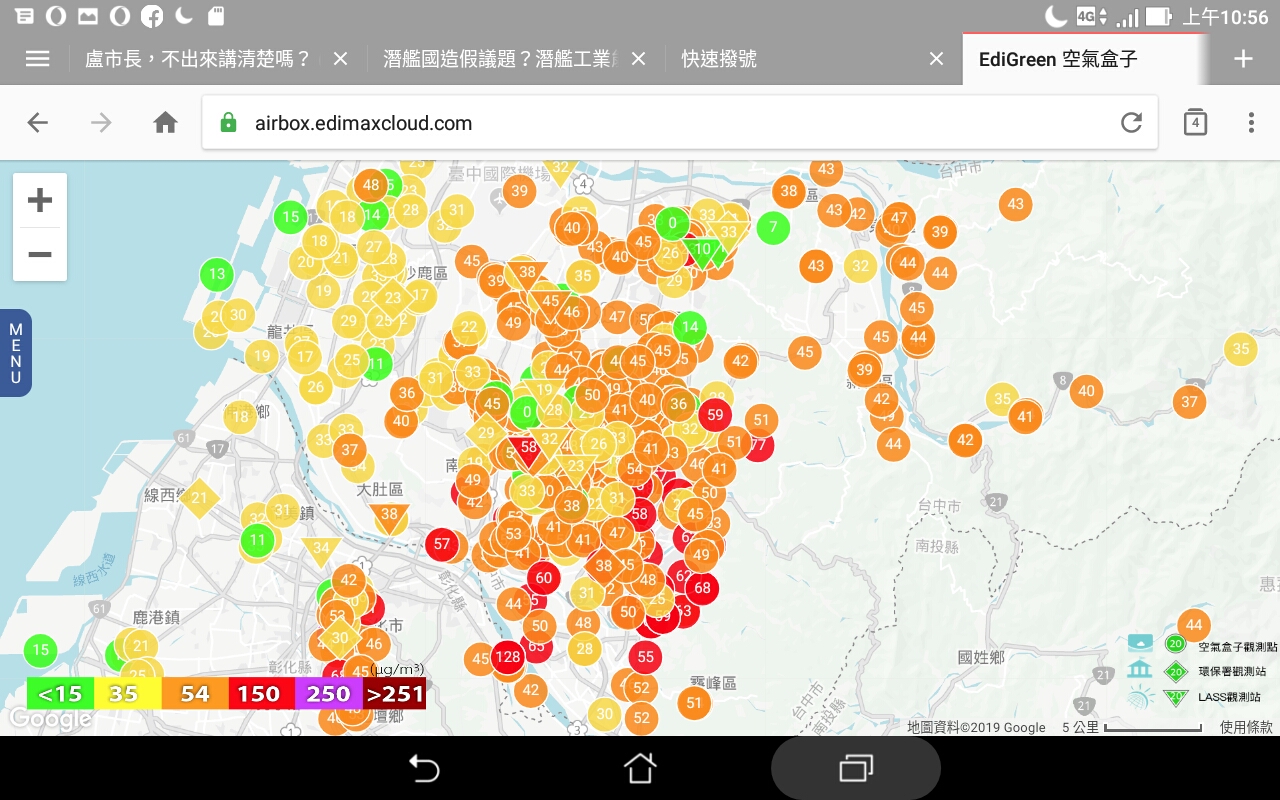1280x800 pixels.
Task: Tap the 空氣盒子觀測點 legend label
Action: pyautogui.click(x=1237, y=647)
